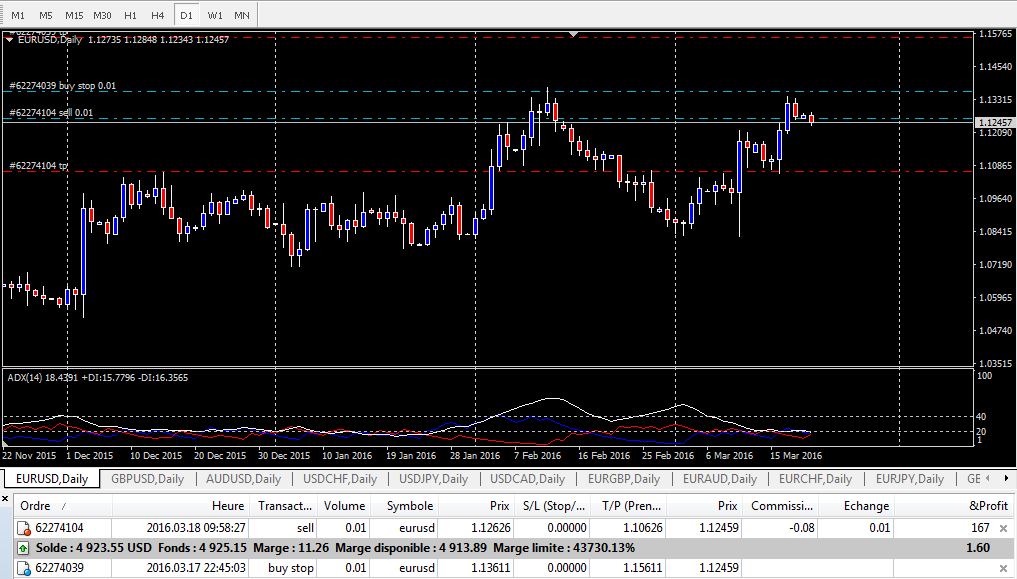1017x579 pixels.
Task: Click the M15 timeframe button
Action: tap(74, 16)
